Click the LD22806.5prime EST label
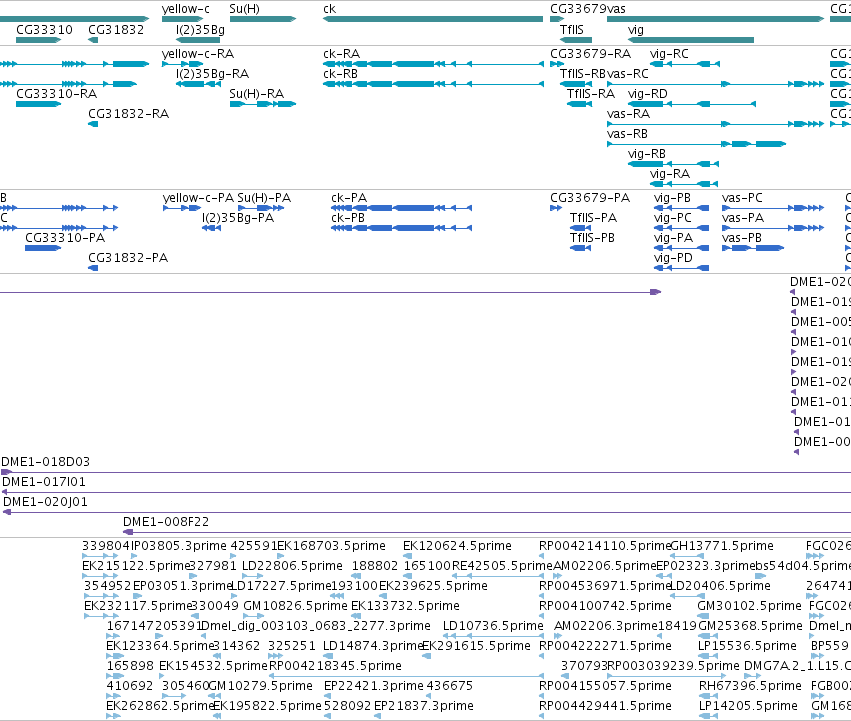 pyautogui.click(x=292, y=567)
